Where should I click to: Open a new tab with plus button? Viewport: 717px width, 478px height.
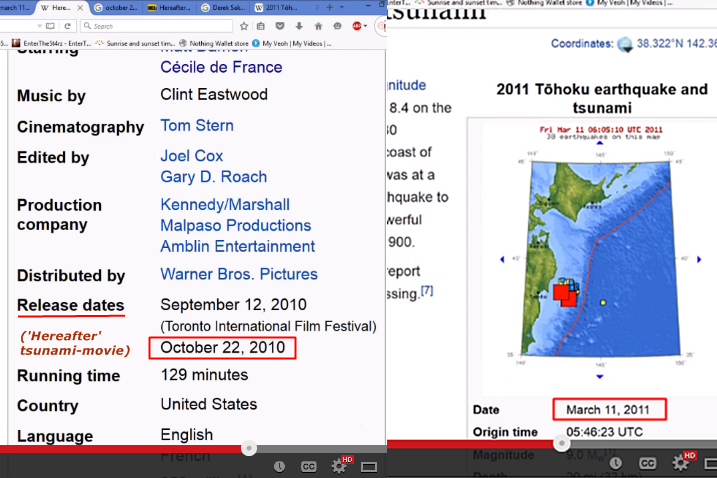tap(330, 7)
